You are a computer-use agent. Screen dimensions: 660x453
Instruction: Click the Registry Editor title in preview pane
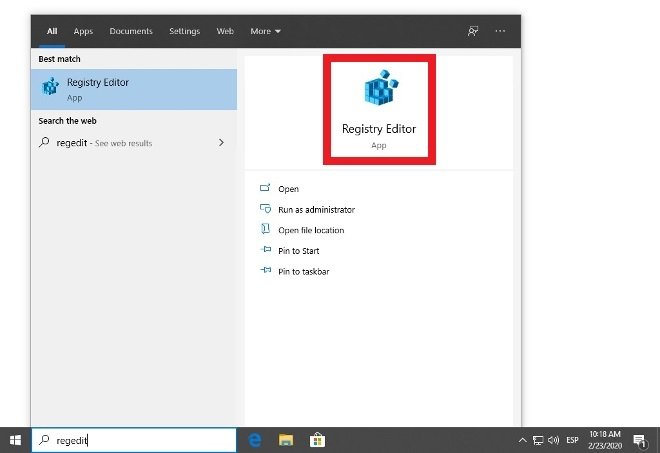tap(379, 129)
